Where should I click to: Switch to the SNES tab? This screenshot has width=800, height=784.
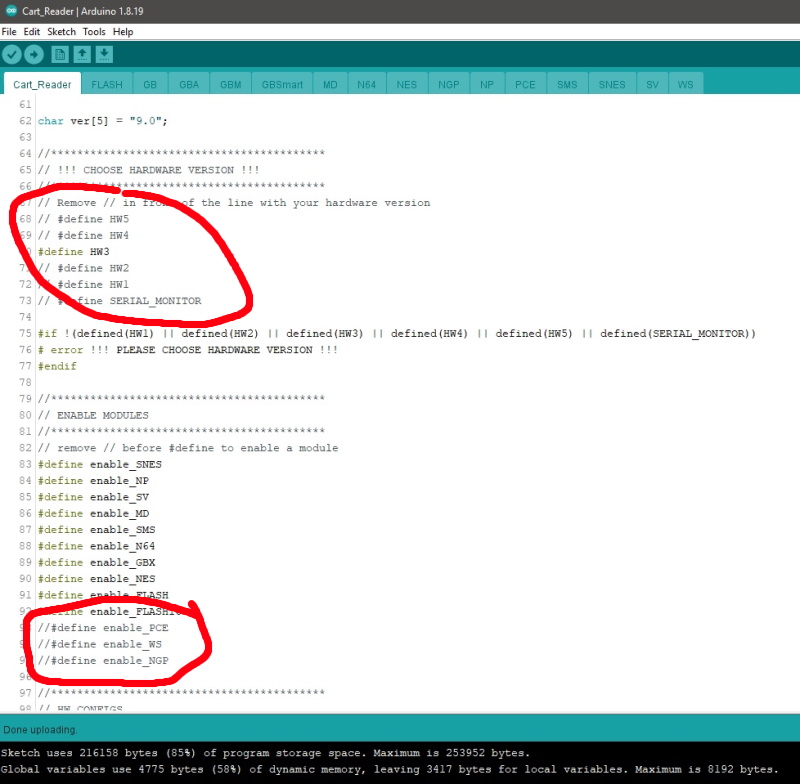tap(612, 84)
